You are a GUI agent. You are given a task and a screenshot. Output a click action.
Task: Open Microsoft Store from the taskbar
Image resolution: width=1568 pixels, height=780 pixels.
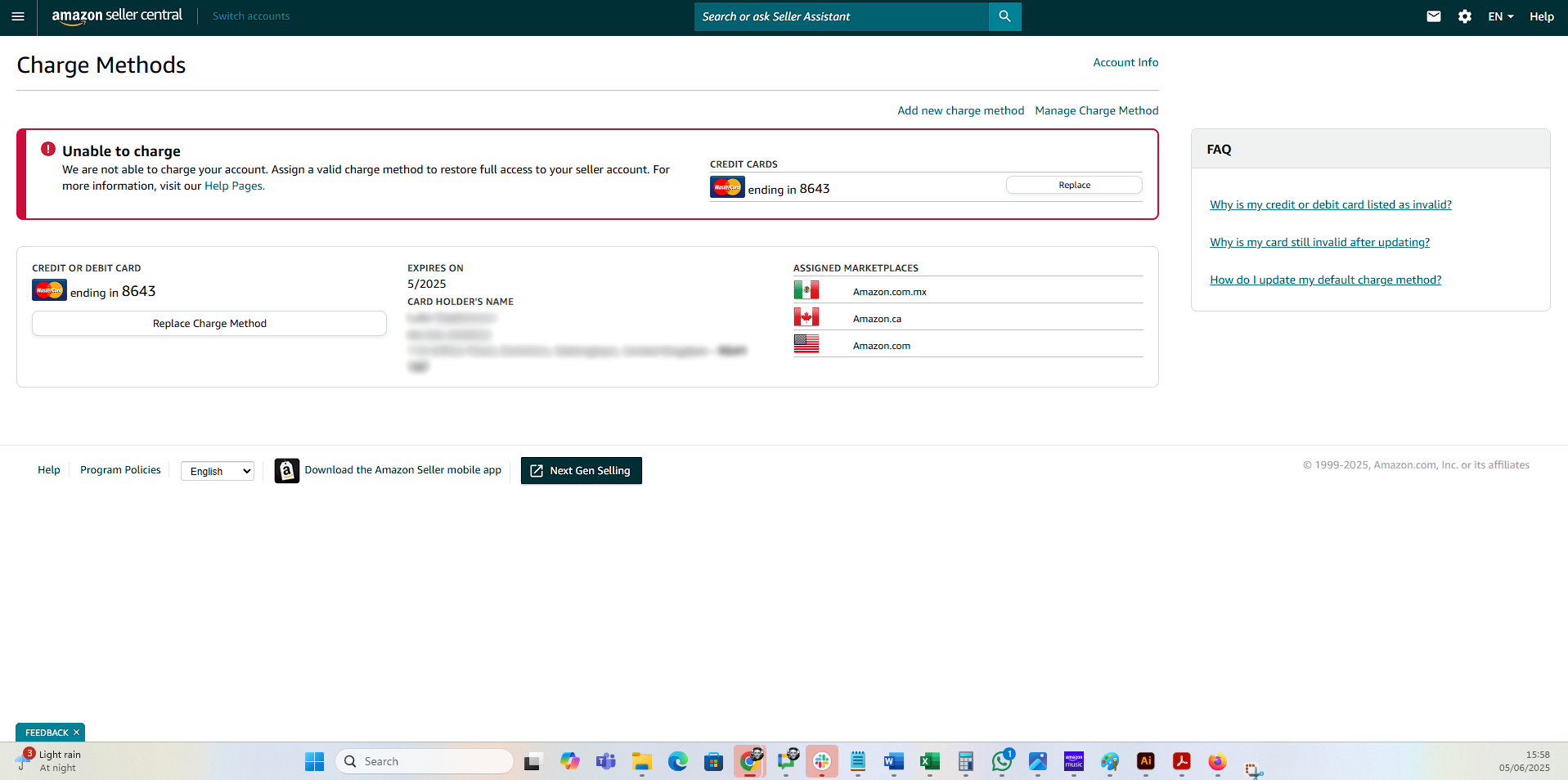point(713,762)
